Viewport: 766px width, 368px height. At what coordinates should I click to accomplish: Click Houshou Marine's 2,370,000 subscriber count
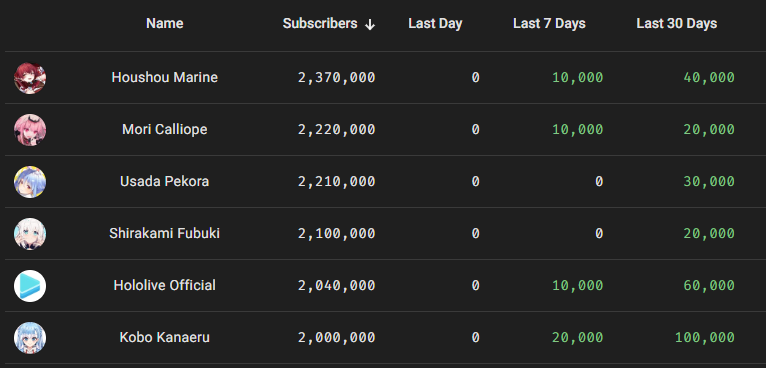(337, 78)
